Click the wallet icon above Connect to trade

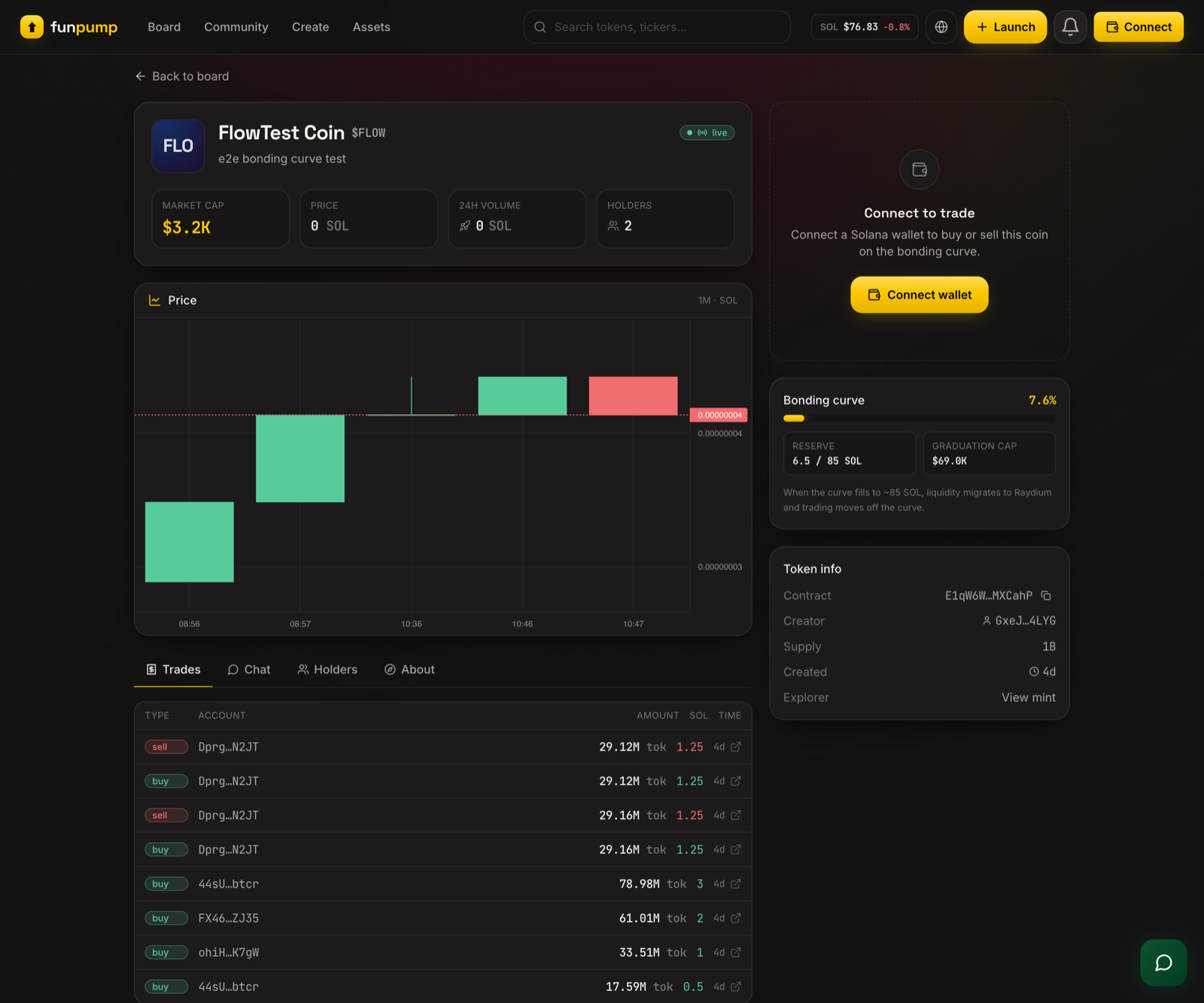click(x=920, y=169)
